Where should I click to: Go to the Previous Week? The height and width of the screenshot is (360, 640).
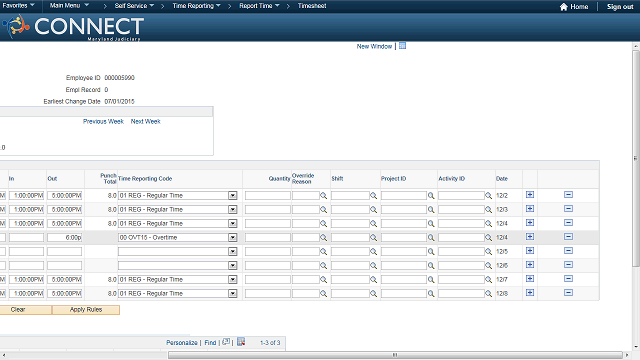pyautogui.click(x=103, y=121)
